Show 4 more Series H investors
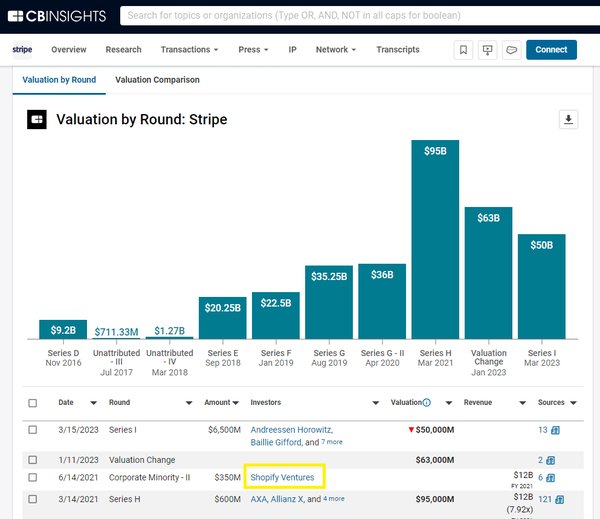Image resolution: width=600 pixels, height=519 pixels. click(334, 499)
